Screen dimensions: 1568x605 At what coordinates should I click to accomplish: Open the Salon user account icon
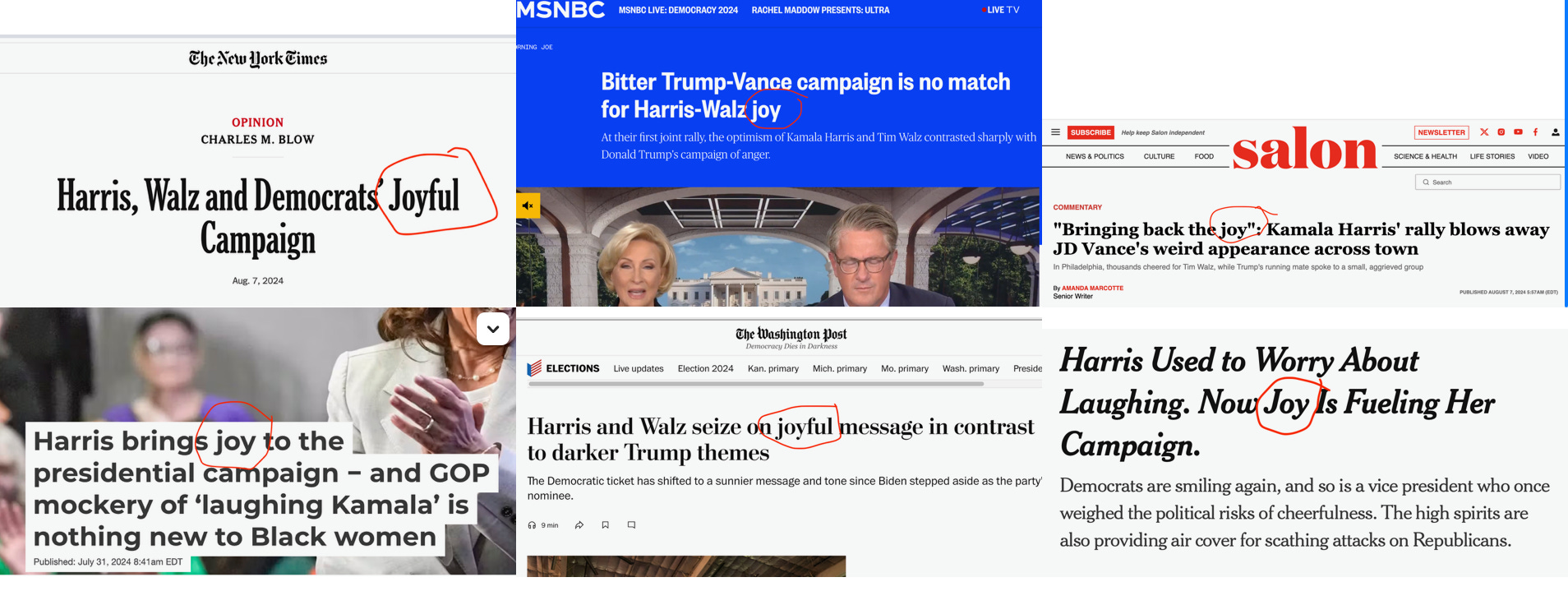tap(1556, 132)
